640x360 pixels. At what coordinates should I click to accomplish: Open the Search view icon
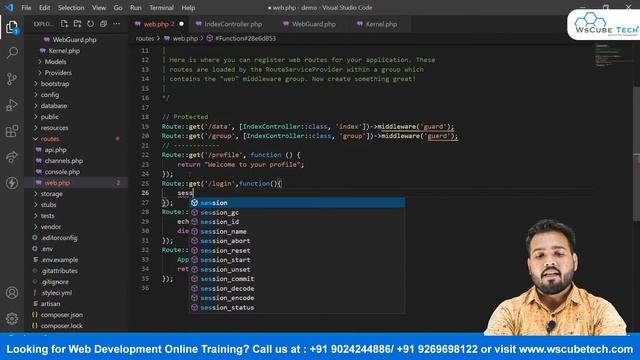coord(12,53)
